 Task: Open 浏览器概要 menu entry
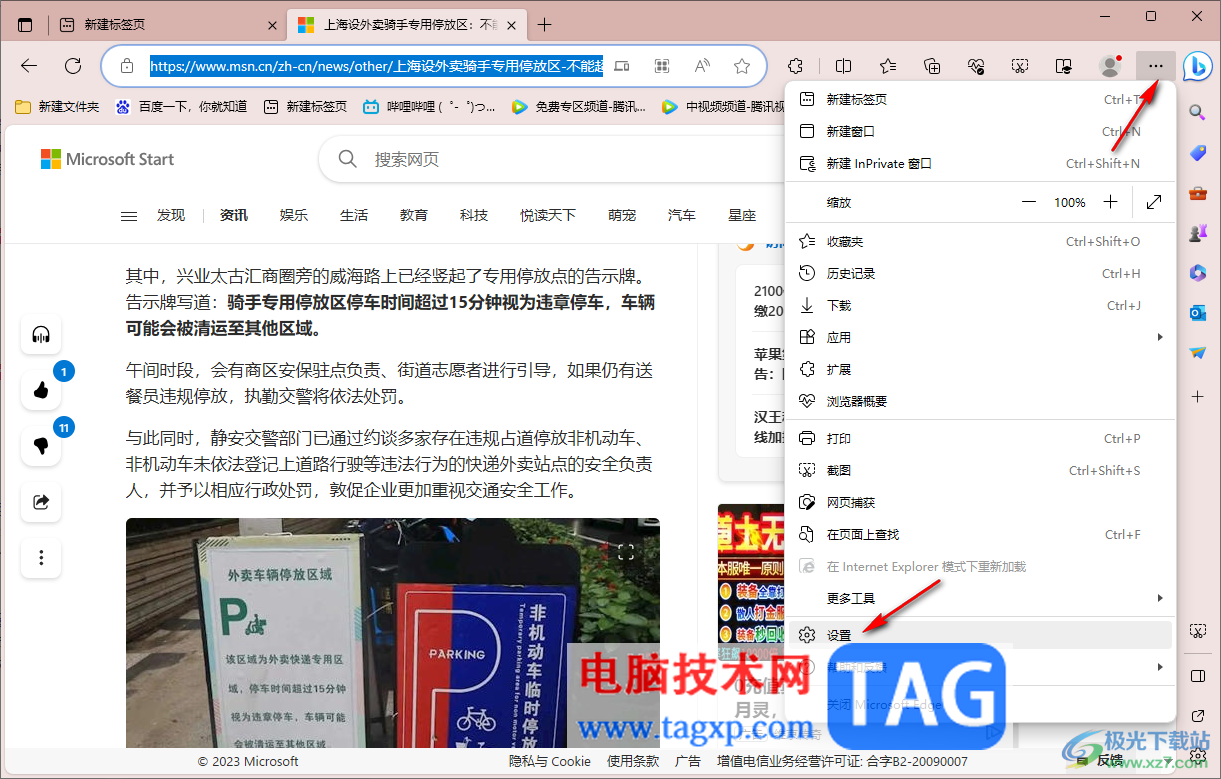pyautogui.click(x=981, y=401)
